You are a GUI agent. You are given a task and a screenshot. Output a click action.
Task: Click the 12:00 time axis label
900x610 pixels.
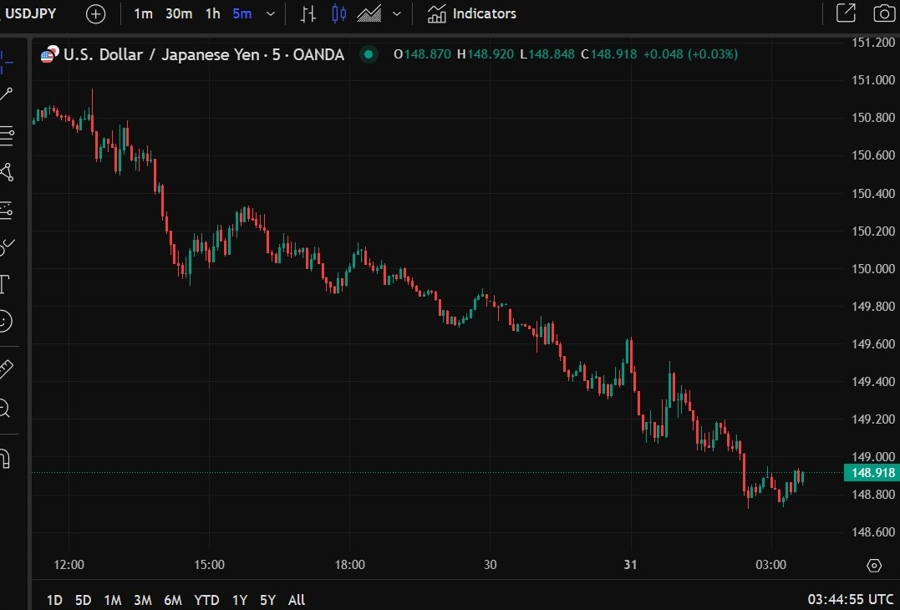coord(69,565)
